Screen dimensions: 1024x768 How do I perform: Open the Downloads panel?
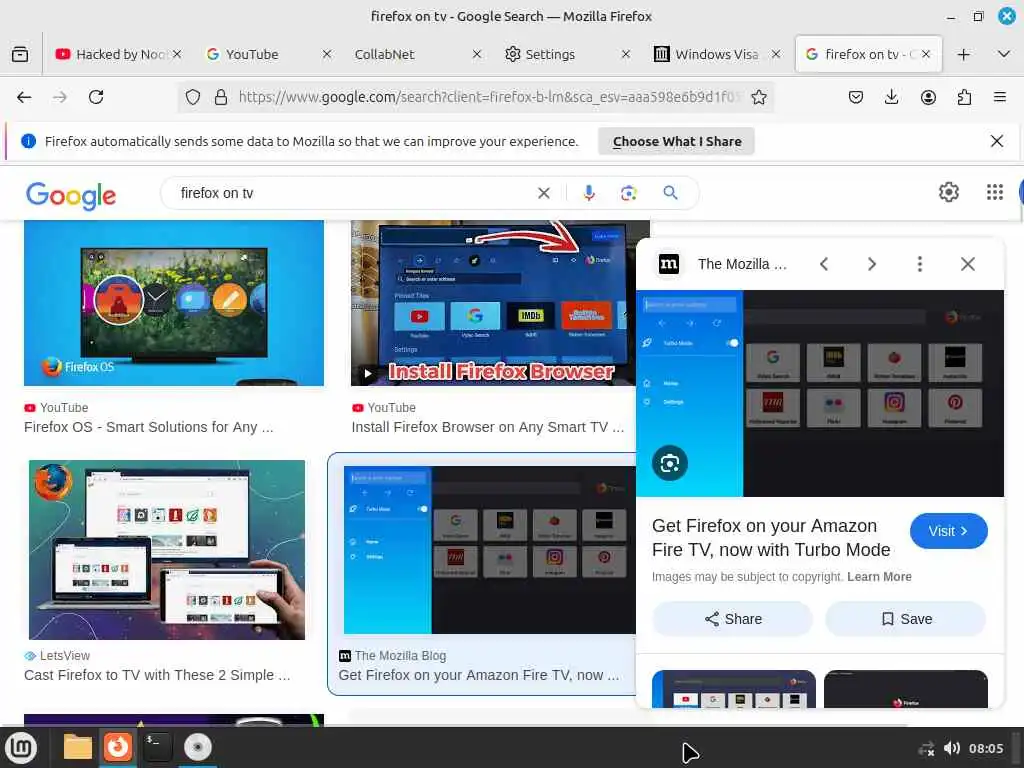click(x=891, y=97)
